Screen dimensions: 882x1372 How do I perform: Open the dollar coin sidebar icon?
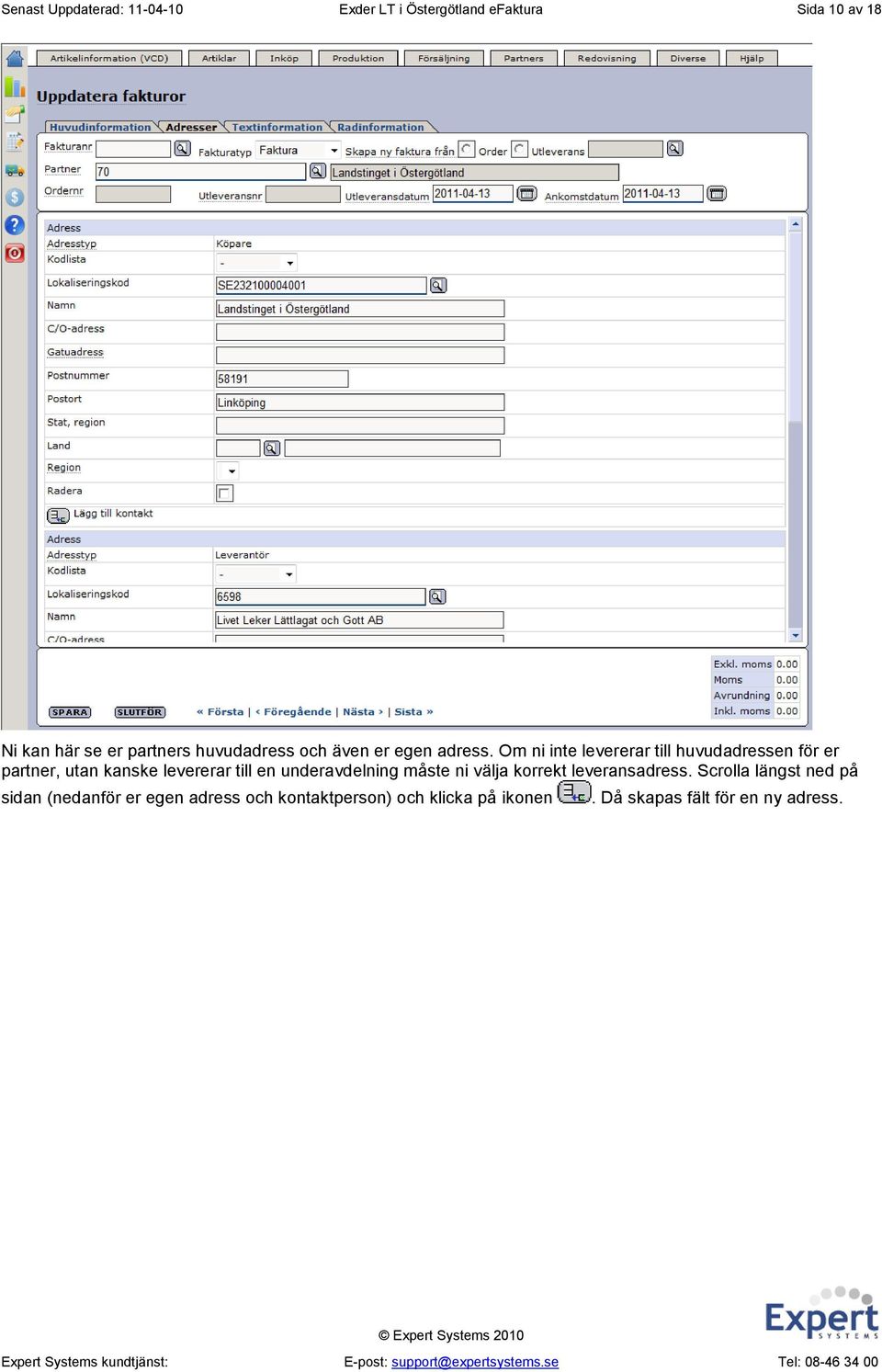15,197
